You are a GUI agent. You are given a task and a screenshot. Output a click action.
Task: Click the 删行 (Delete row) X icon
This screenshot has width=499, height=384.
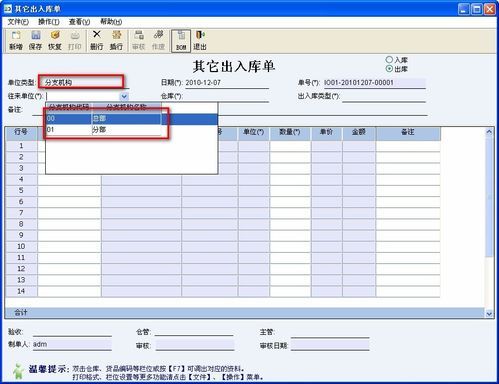point(97,34)
